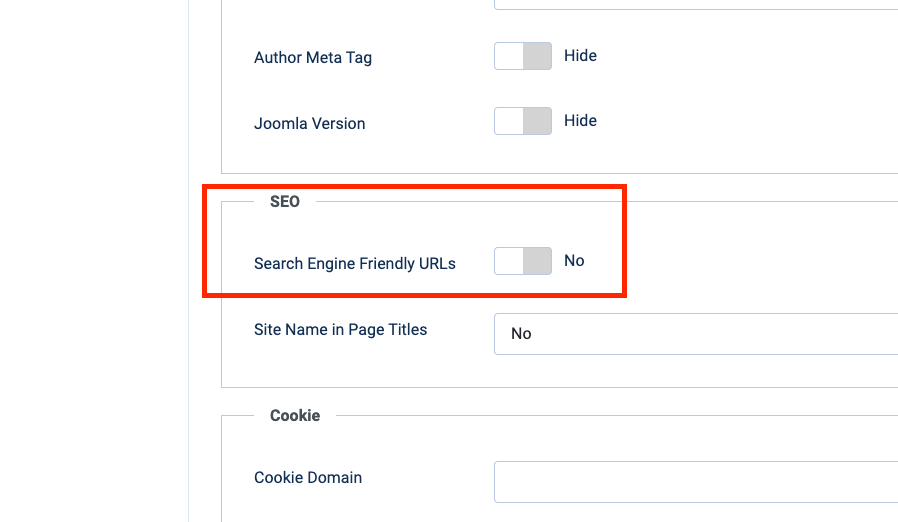Image resolution: width=898 pixels, height=522 pixels.
Task: Toggle the Author Meta Tag switch
Action: point(523,56)
